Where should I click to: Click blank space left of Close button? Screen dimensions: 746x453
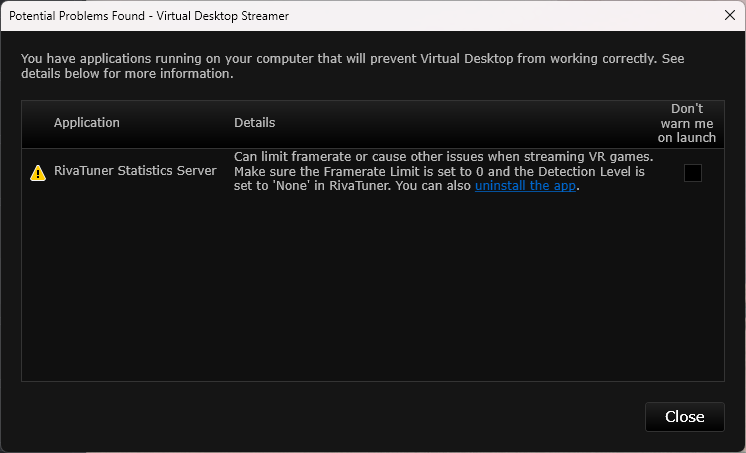coord(400,417)
